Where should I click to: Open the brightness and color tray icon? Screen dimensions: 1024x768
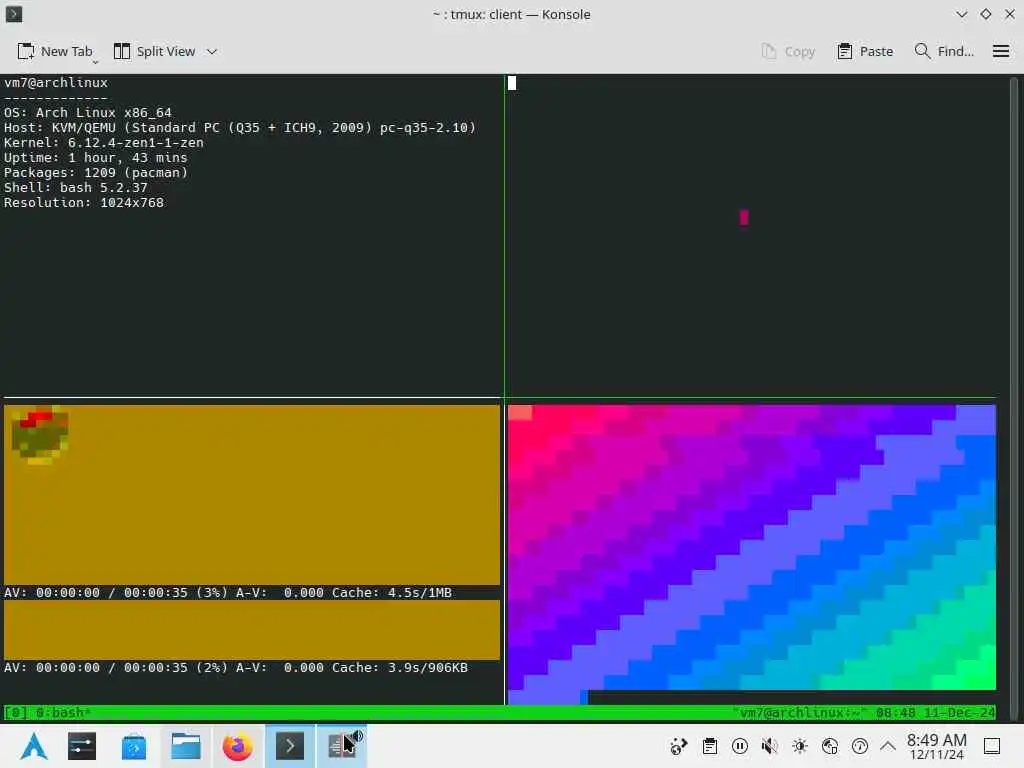point(800,746)
